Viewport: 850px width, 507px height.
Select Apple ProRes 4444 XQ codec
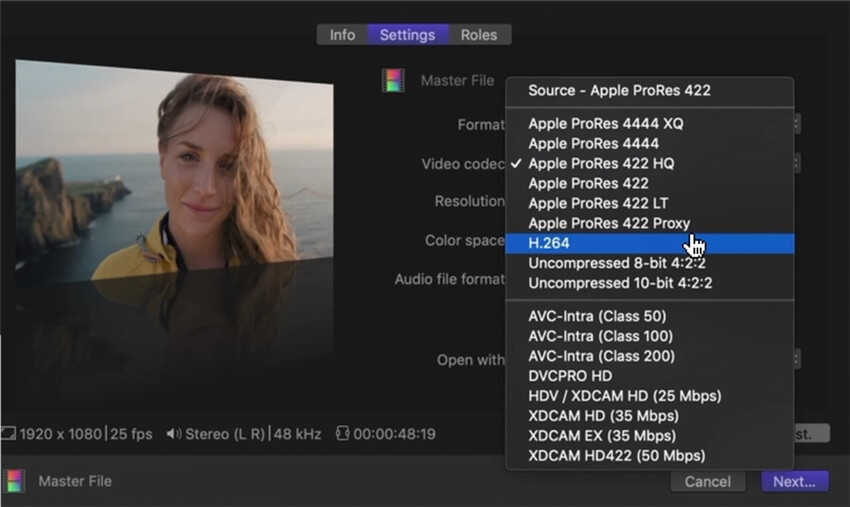pos(649,124)
